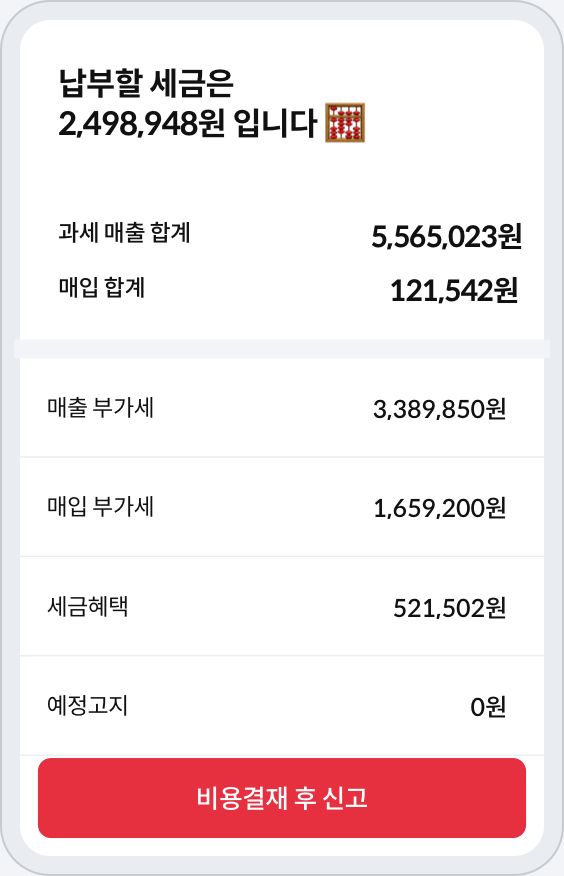Screen dimensions: 564x876
Task: Select the 5,565,023원 sales total
Action: coord(447,236)
